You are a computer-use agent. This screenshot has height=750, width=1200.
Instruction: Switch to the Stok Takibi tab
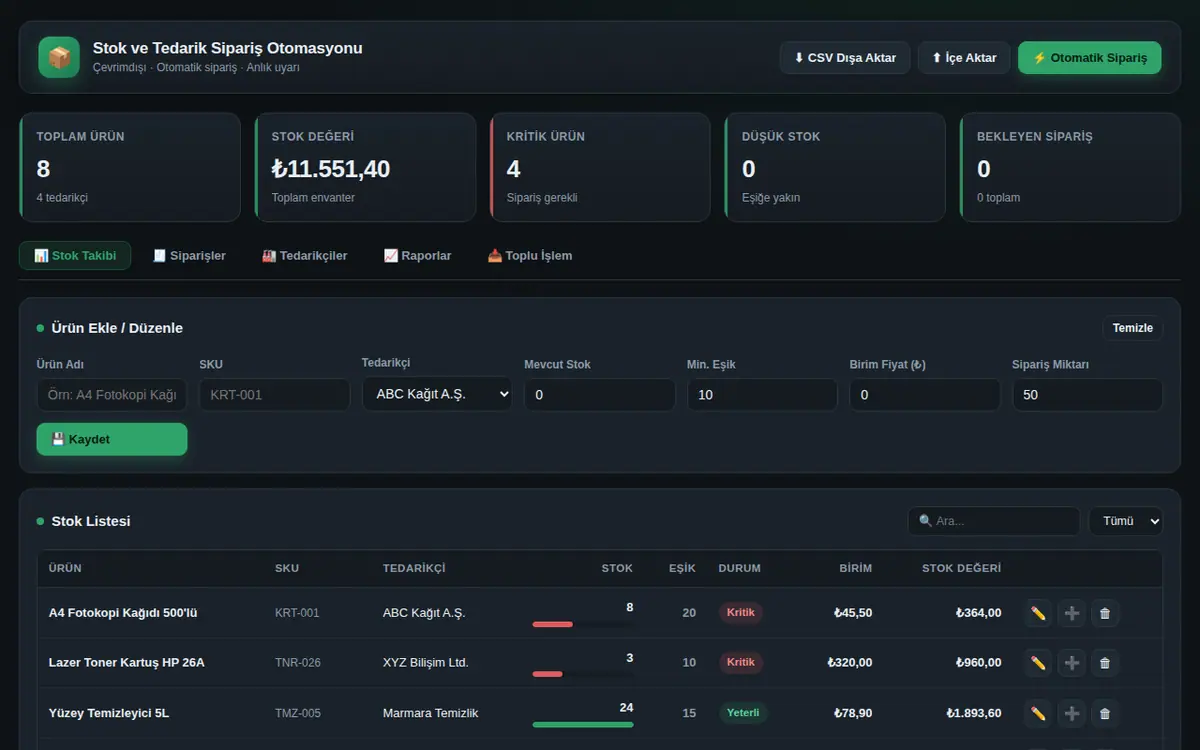click(x=75, y=256)
